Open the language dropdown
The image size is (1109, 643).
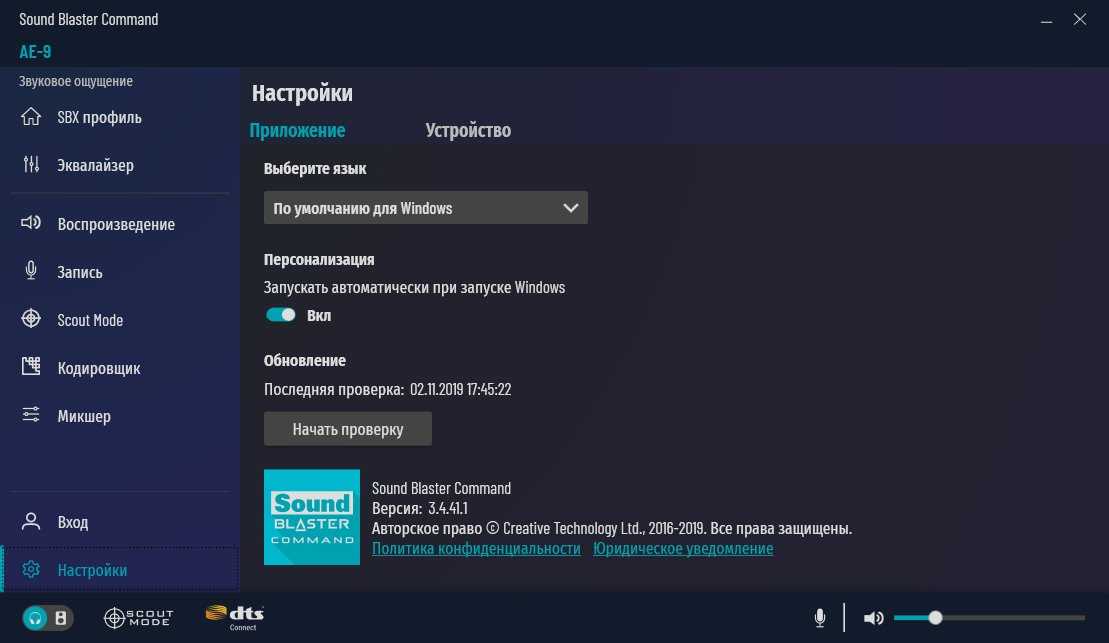tap(426, 208)
